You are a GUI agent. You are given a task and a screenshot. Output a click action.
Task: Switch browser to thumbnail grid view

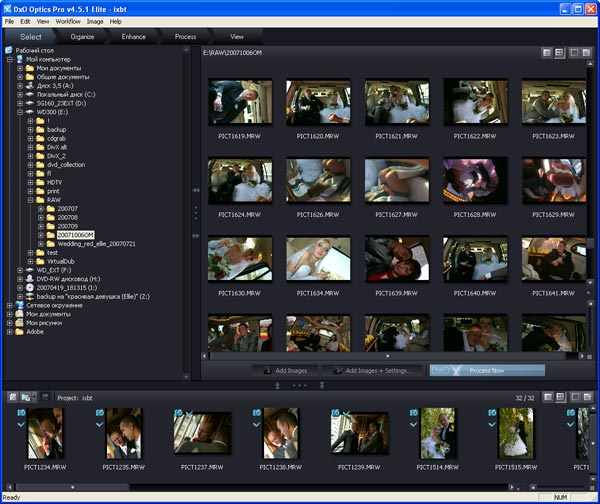[559, 52]
